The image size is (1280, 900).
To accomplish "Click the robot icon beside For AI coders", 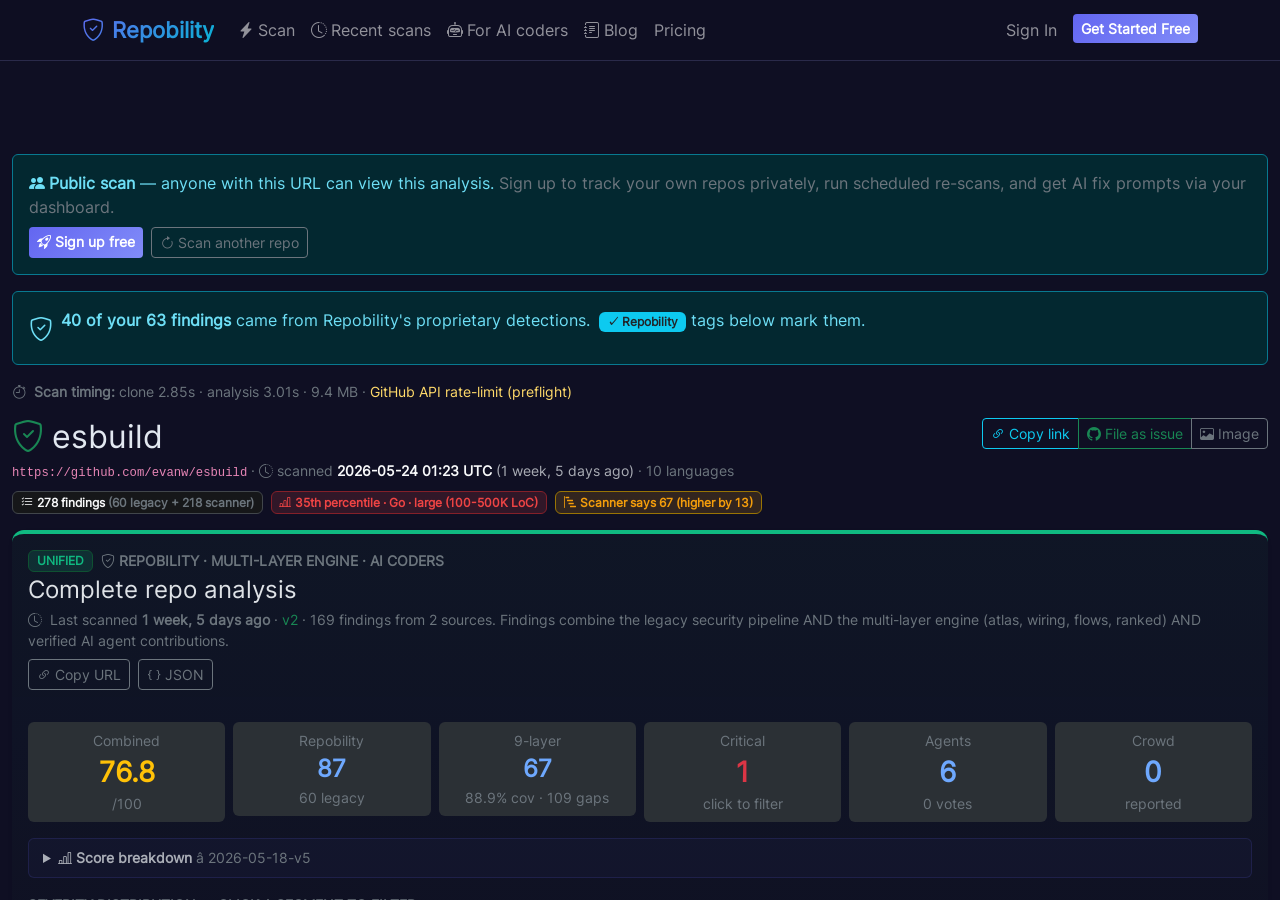I will 455,30.
